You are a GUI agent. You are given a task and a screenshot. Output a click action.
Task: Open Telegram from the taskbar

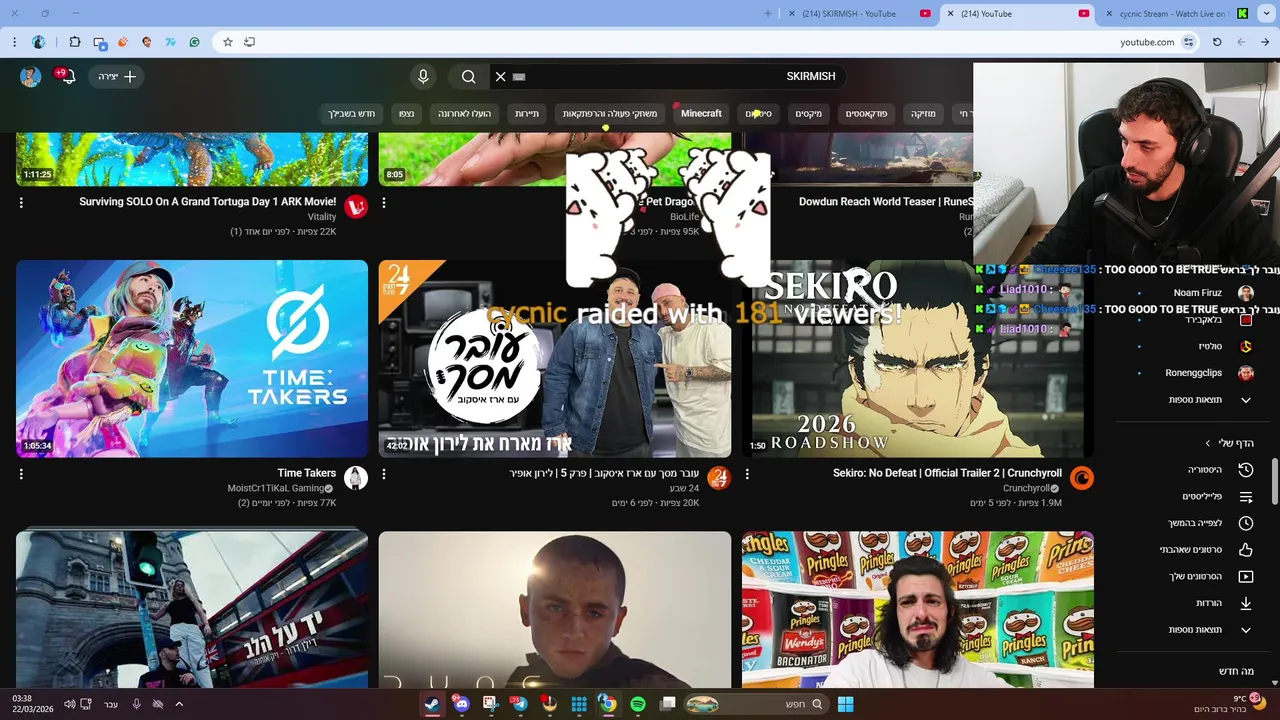[x=519, y=704]
